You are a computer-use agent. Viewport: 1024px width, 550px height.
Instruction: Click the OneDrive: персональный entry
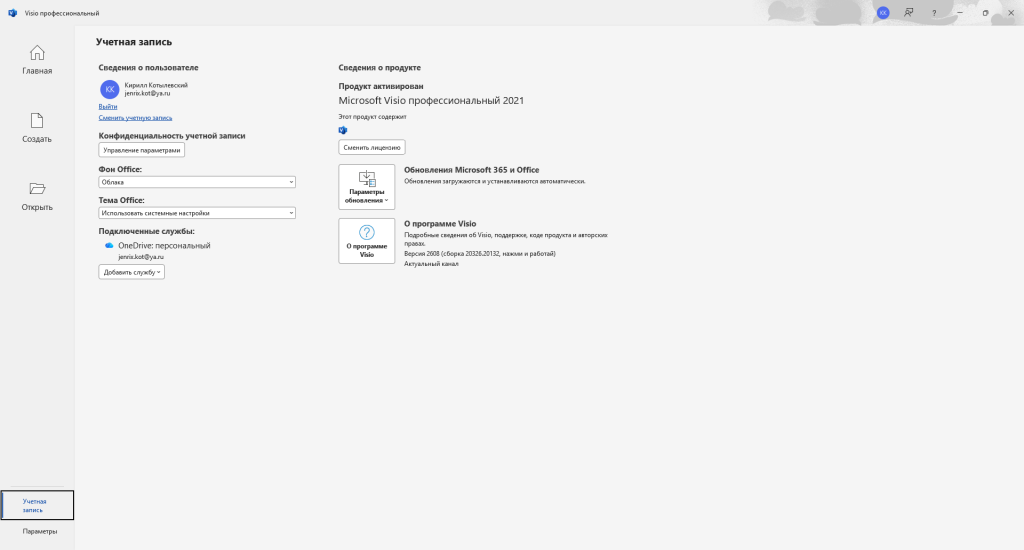(x=164, y=246)
